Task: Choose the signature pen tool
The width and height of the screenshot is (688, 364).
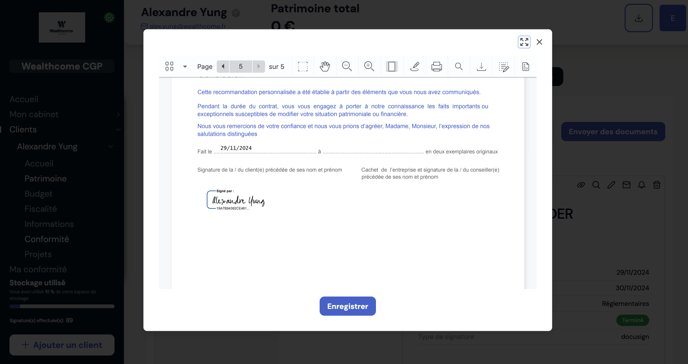Action: point(414,67)
